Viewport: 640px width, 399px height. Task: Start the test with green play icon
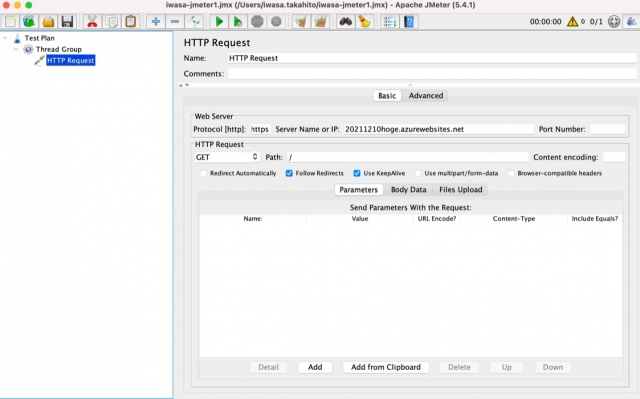click(x=219, y=21)
